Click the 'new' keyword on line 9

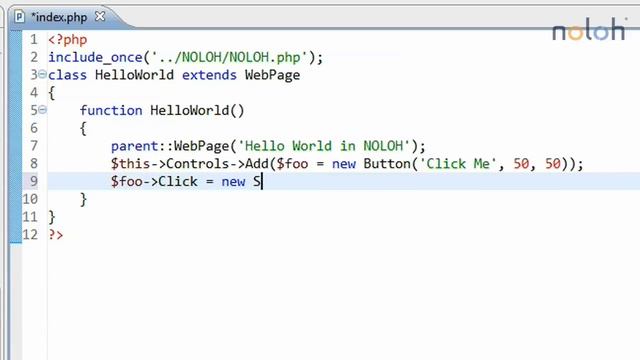tap(233, 182)
